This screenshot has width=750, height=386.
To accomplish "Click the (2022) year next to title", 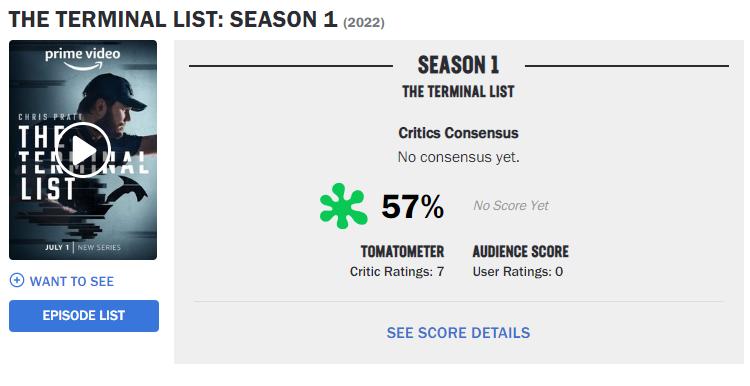I will (x=364, y=22).
